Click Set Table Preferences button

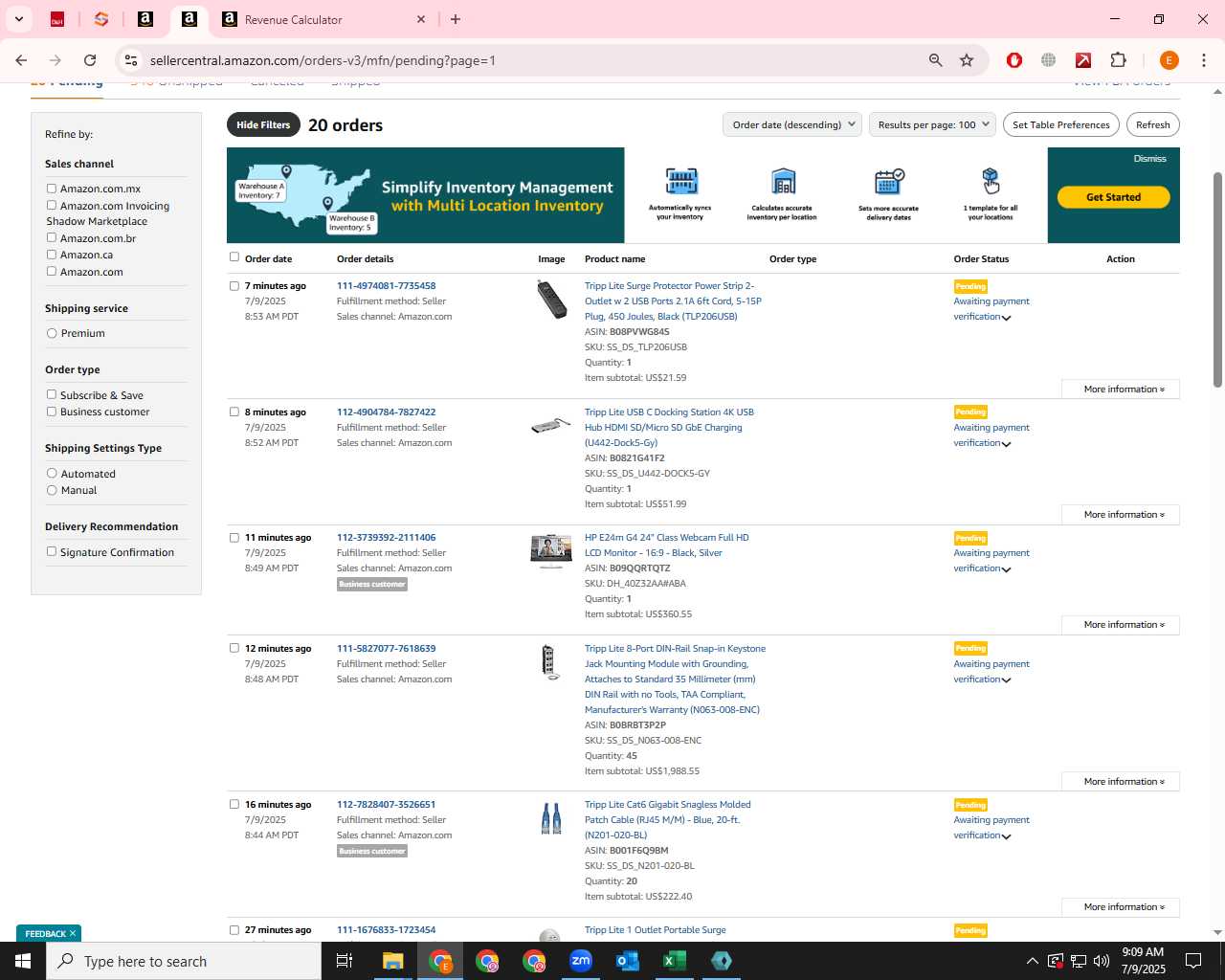tap(1060, 124)
